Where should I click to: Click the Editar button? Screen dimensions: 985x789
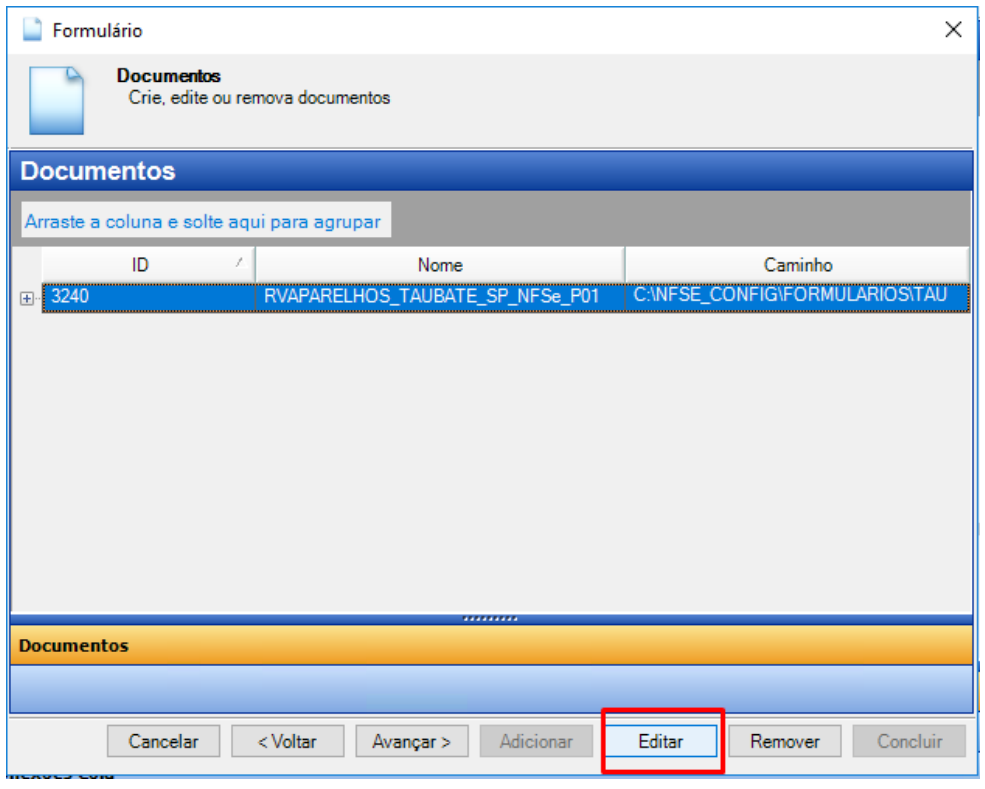click(x=661, y=741)
